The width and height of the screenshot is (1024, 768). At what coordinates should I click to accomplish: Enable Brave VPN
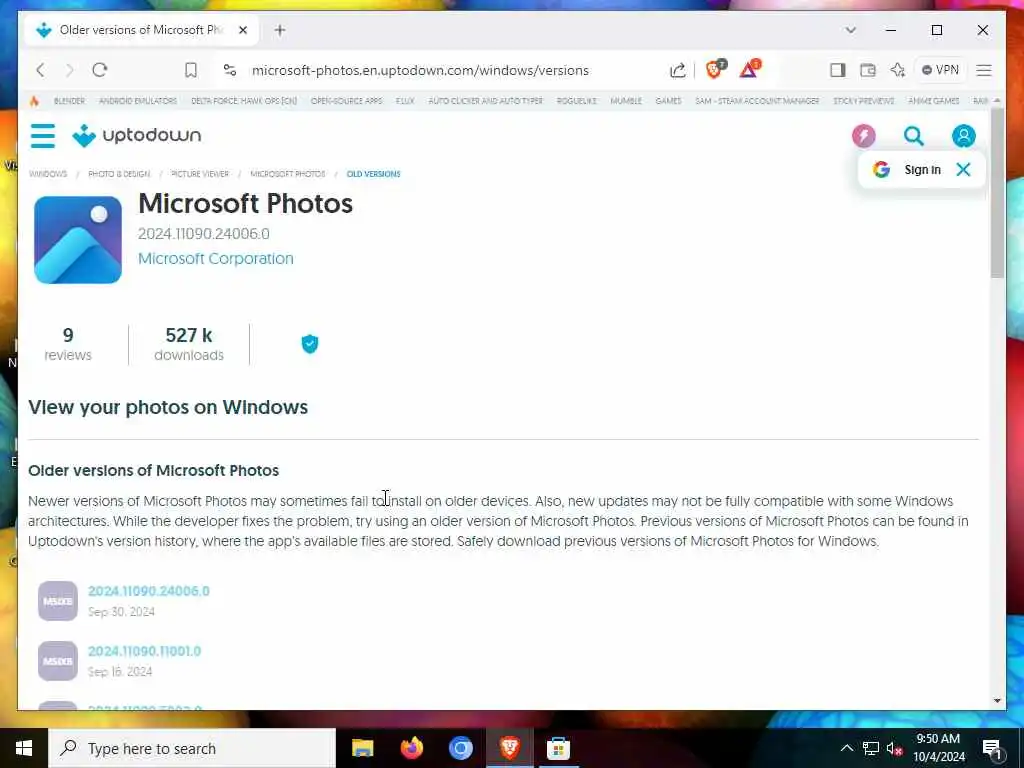click(x=940, y=70)
